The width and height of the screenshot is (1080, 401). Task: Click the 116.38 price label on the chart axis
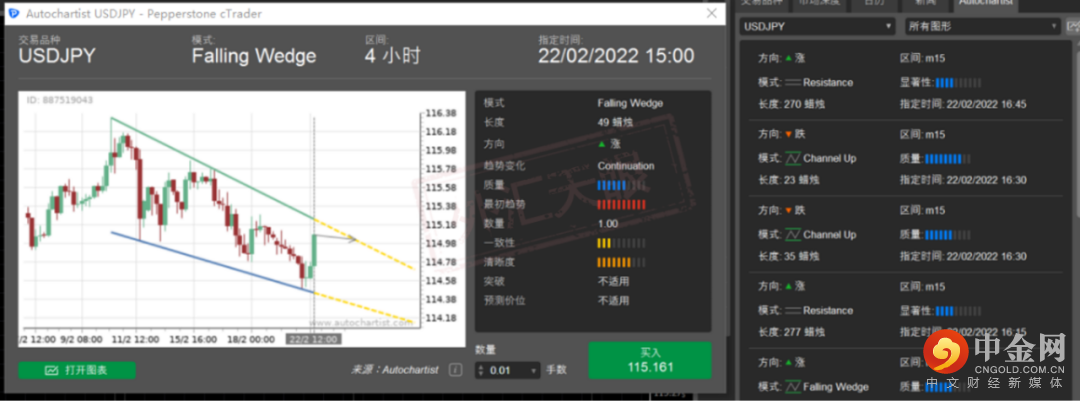point(441,113)
